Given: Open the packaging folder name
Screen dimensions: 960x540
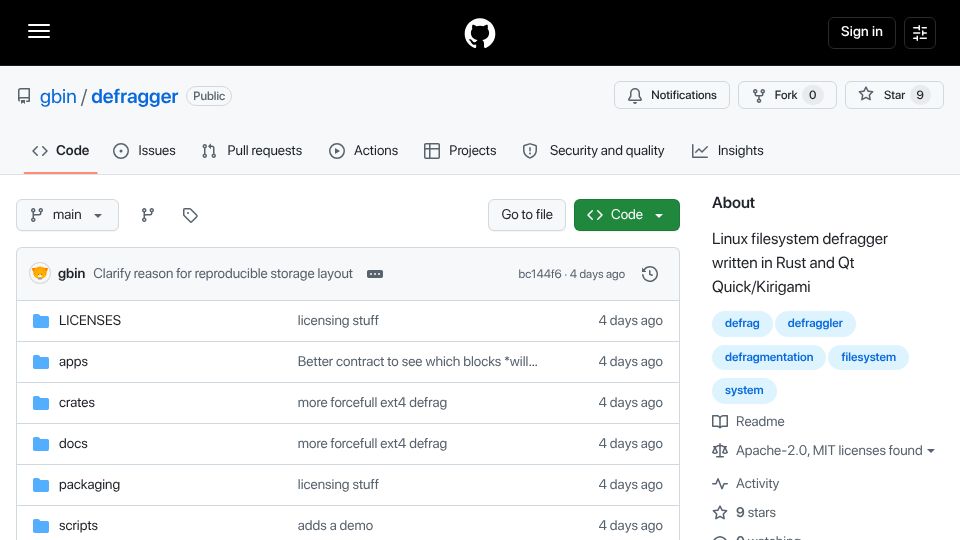Looking at the screenshot, I should click(89, 485).
